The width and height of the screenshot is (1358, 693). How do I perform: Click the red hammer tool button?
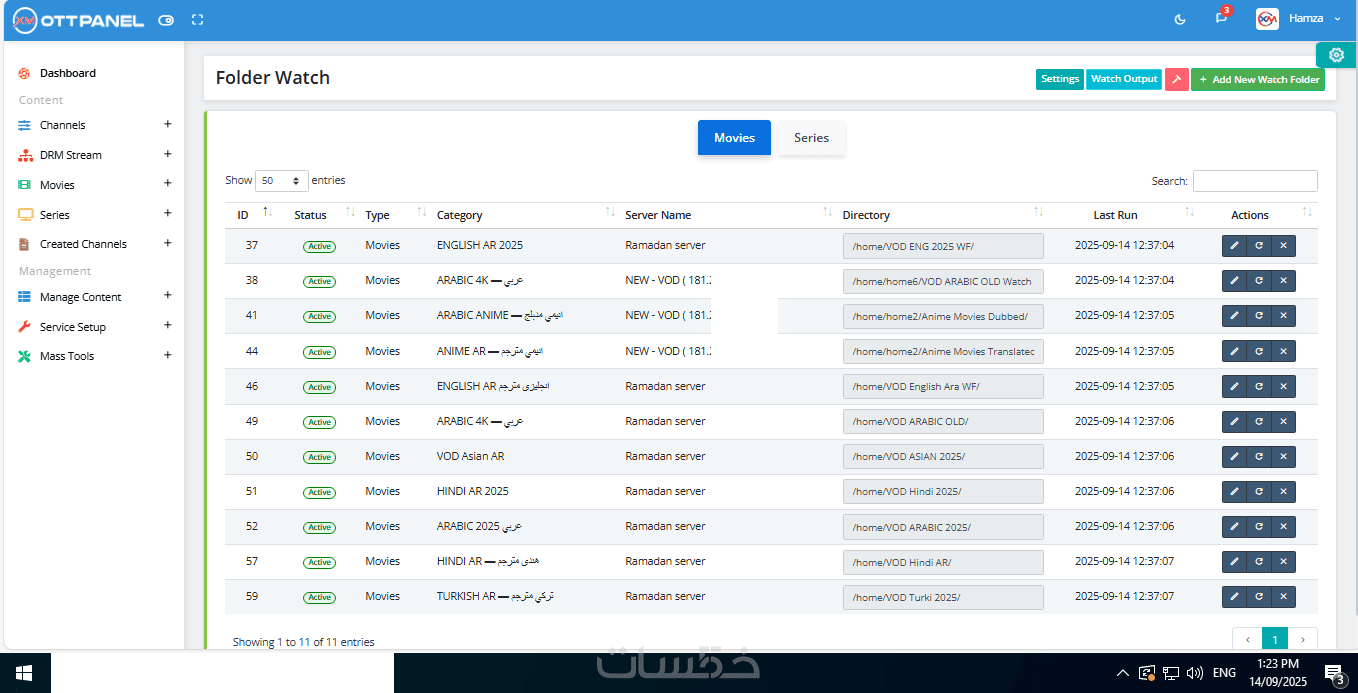[1177, 80]
